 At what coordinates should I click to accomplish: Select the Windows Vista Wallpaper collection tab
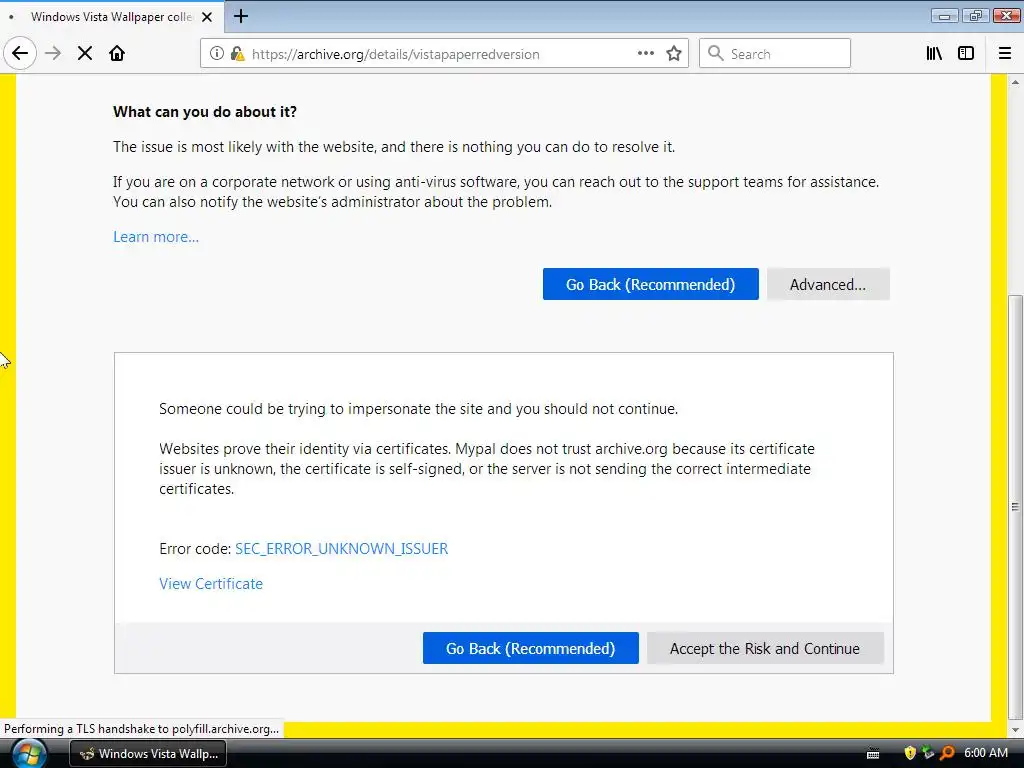pos(112,17)
